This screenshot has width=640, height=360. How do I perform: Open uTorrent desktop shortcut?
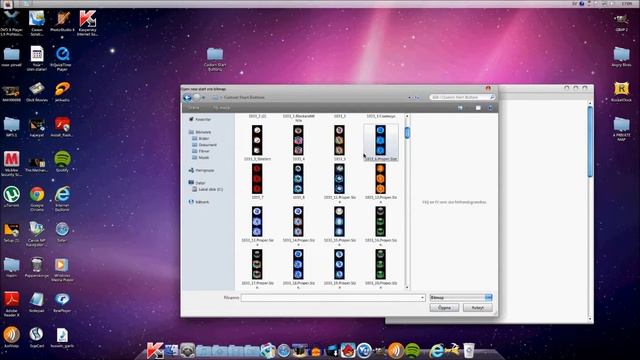point(11,197)
